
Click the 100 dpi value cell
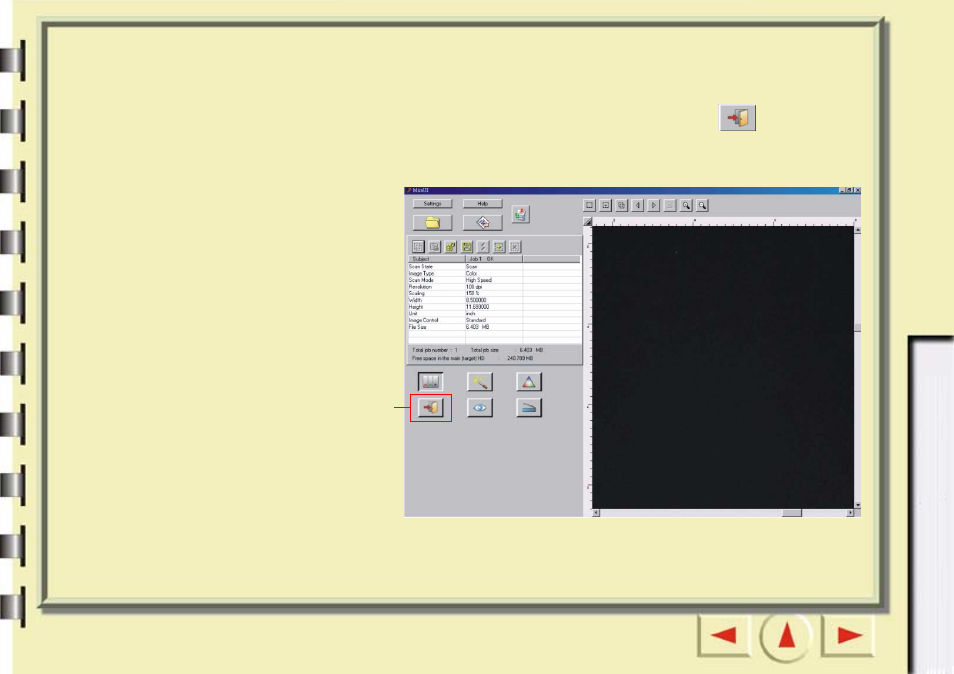(x=474, y=287)
